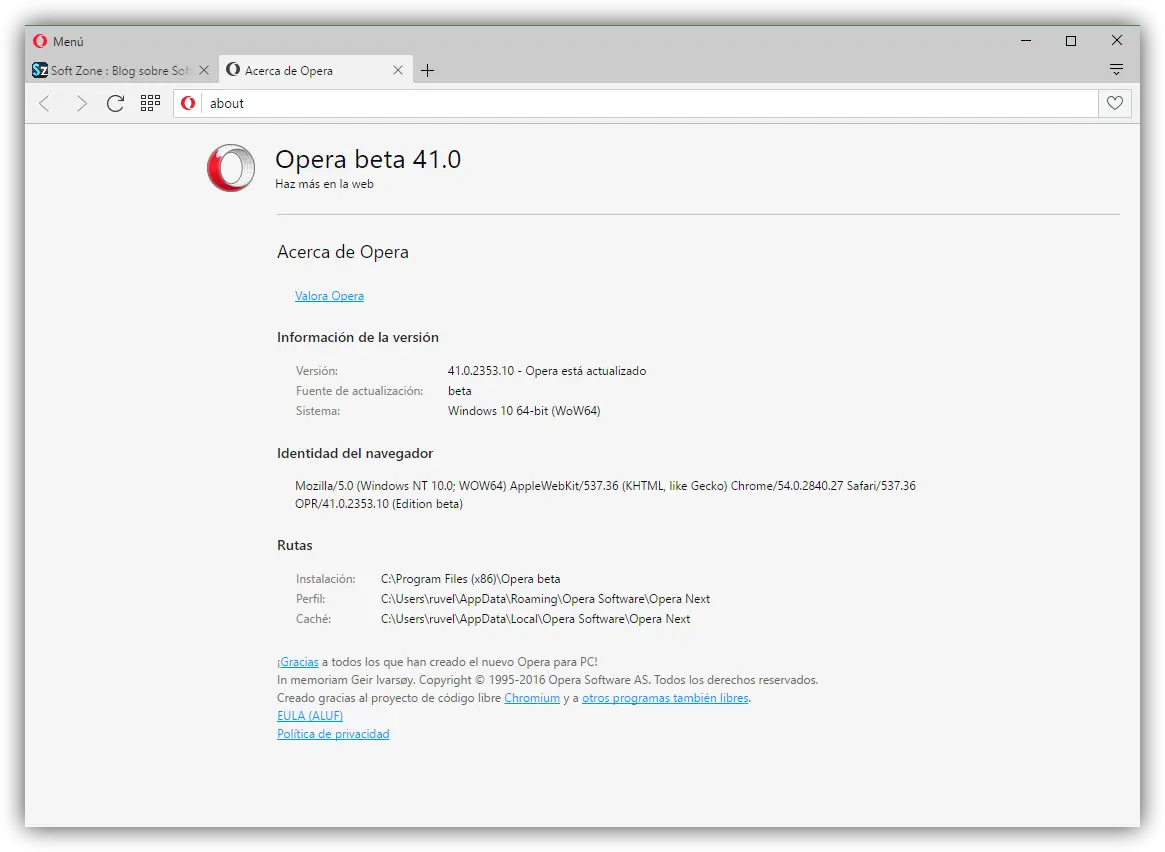Reload the current page

click(115, 103)
